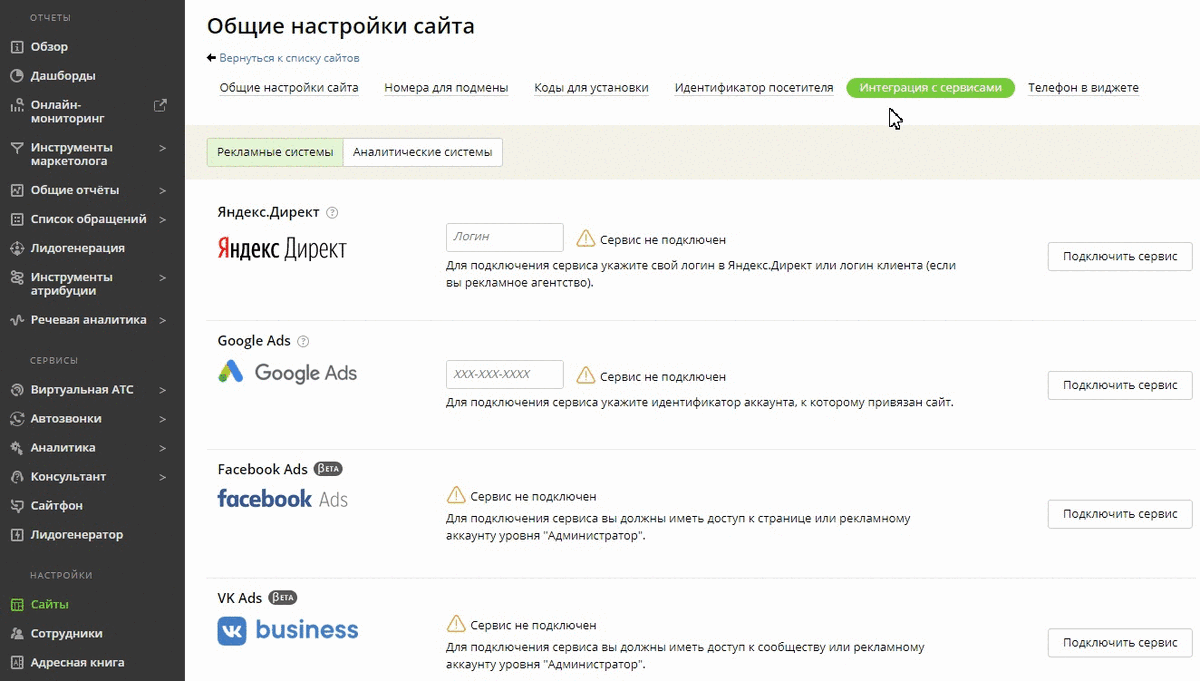This screenshot has width=1200, height=681.
Task: Expand Список обращений submenu arrow
Action: click(163, 219)
